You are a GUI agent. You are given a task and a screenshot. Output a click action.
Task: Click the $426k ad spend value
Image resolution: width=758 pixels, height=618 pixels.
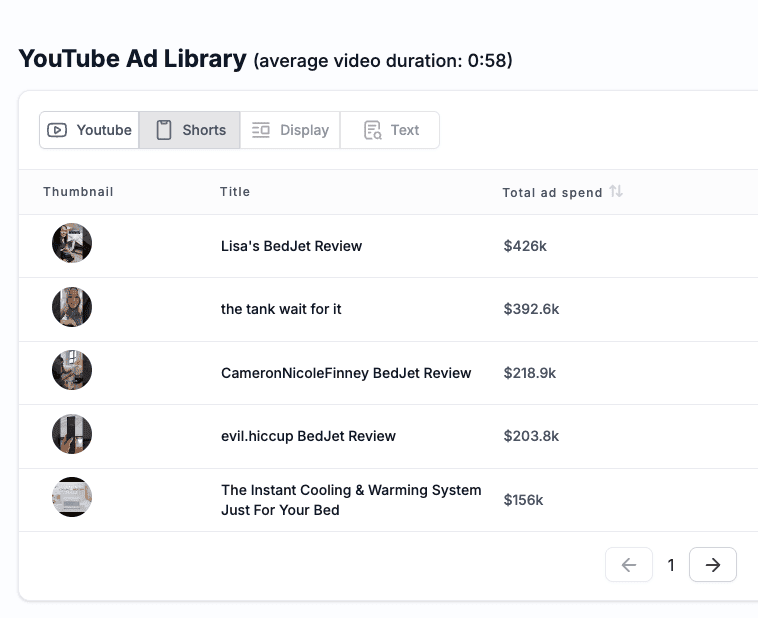pyautogui.click(x=525, y=246)
